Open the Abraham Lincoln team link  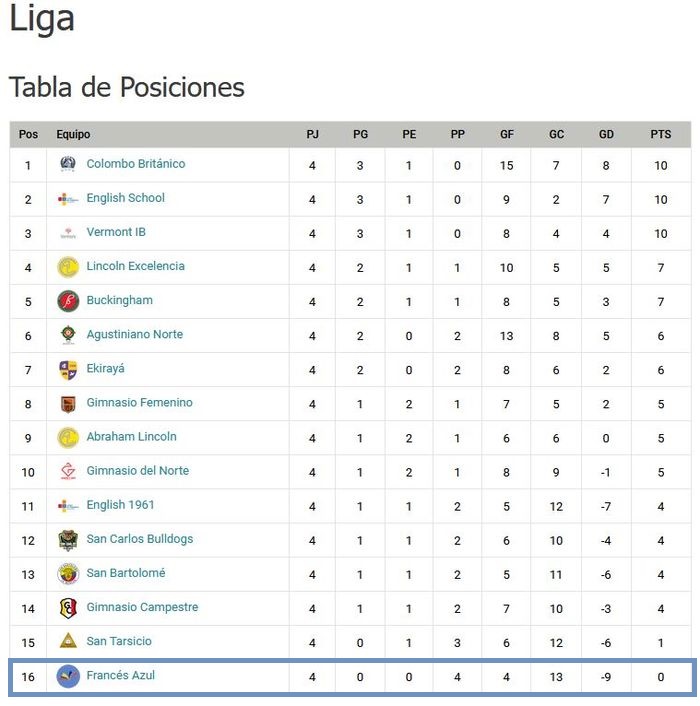(131, 437)
